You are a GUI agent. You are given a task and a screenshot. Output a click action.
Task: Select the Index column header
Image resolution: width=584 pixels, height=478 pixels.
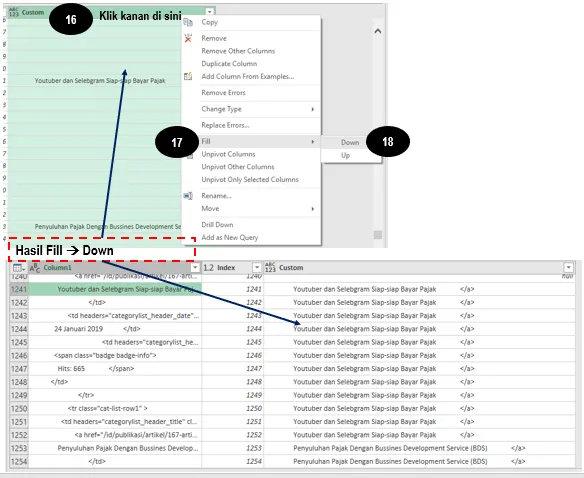coord(232,268)
